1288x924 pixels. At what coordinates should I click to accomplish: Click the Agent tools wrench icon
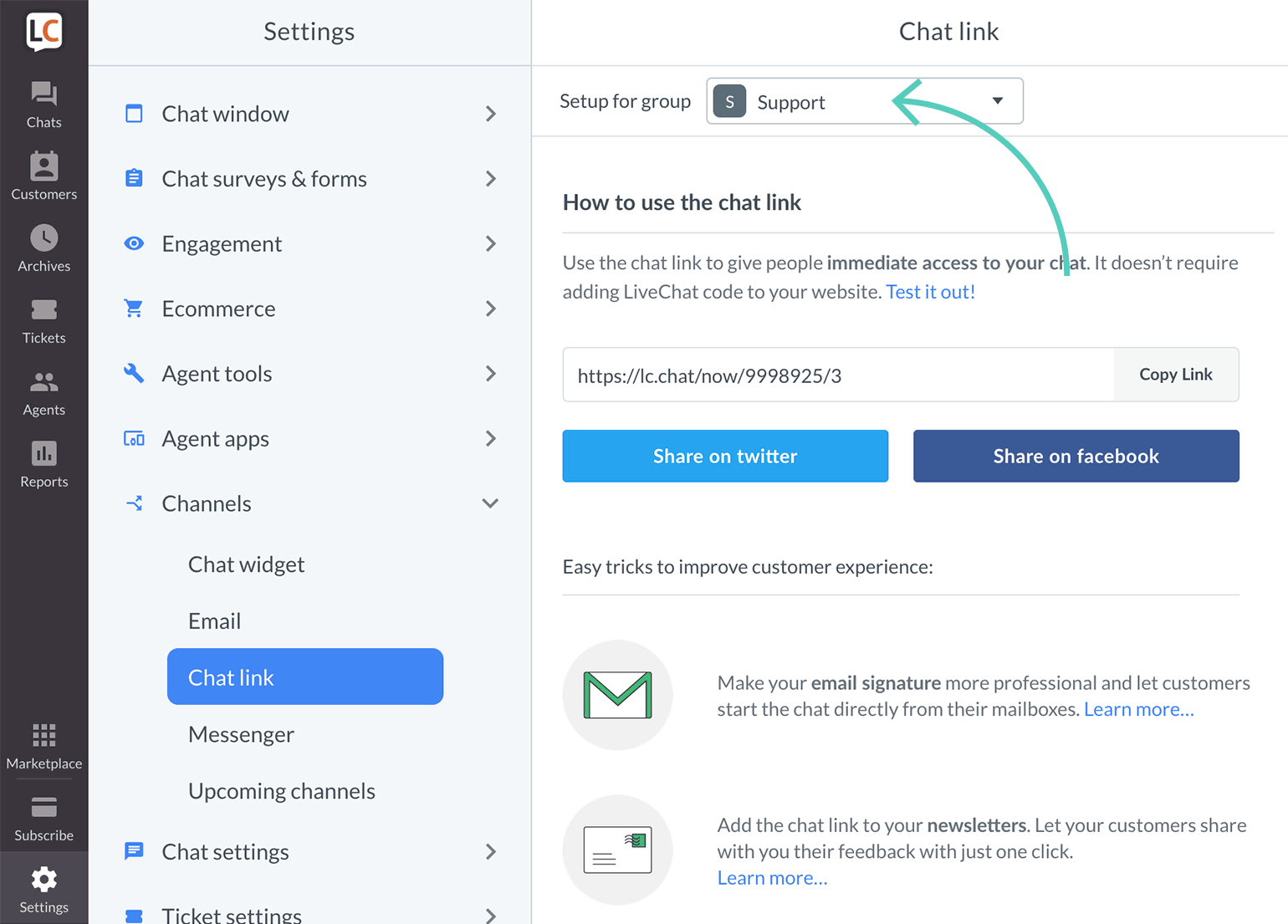coord(134,373)
